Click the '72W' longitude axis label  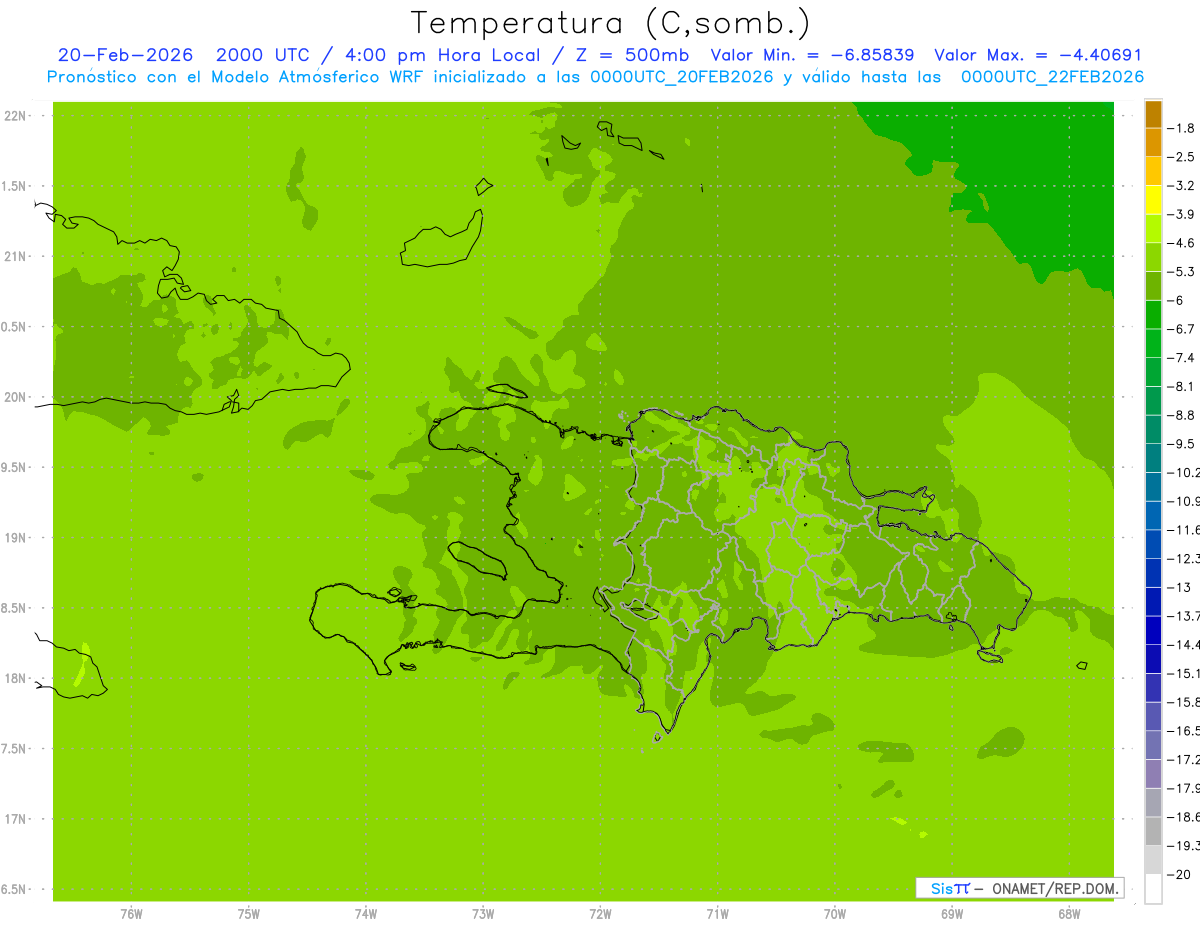click(x=600, y=914)
